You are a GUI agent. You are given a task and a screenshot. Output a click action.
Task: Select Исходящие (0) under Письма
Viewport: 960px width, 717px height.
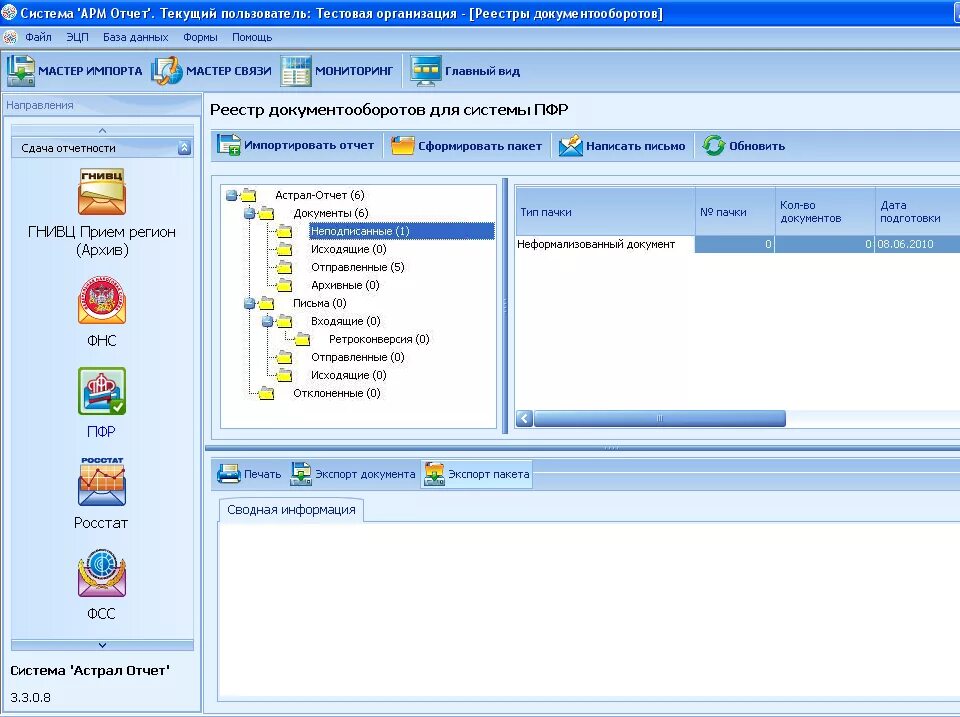click(x=348, y=375)
